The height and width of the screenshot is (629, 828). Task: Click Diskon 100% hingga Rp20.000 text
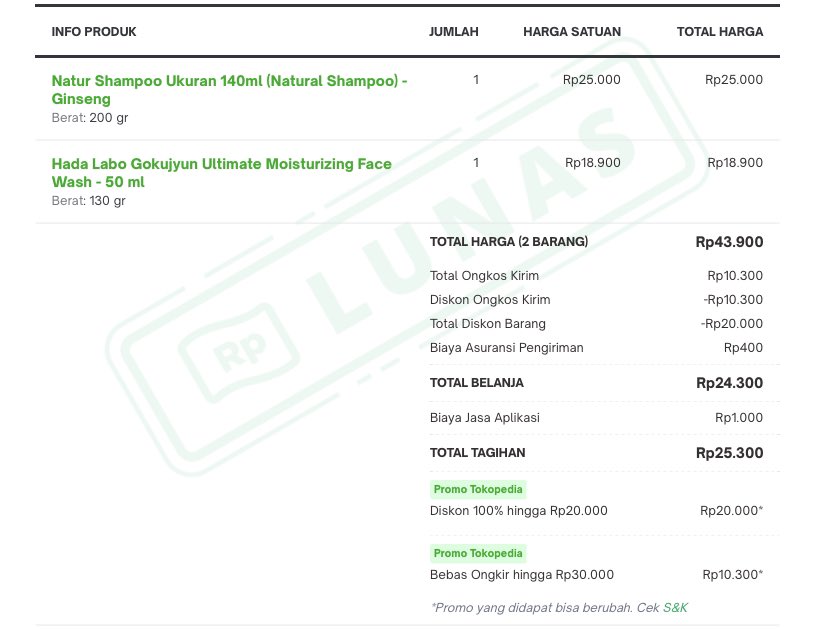click(x=519, y=511)
